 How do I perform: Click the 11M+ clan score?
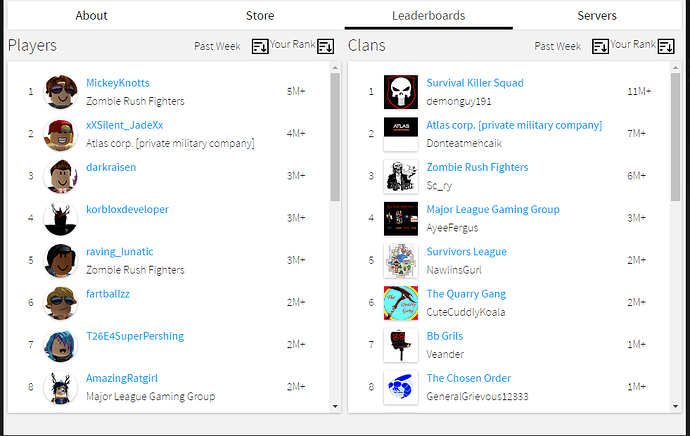(x=639, y=92)
